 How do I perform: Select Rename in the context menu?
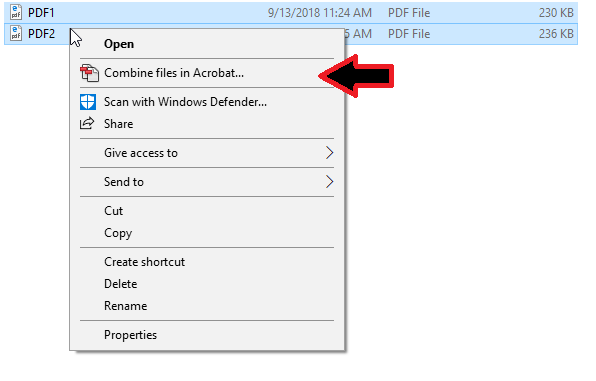click(125, 306)
